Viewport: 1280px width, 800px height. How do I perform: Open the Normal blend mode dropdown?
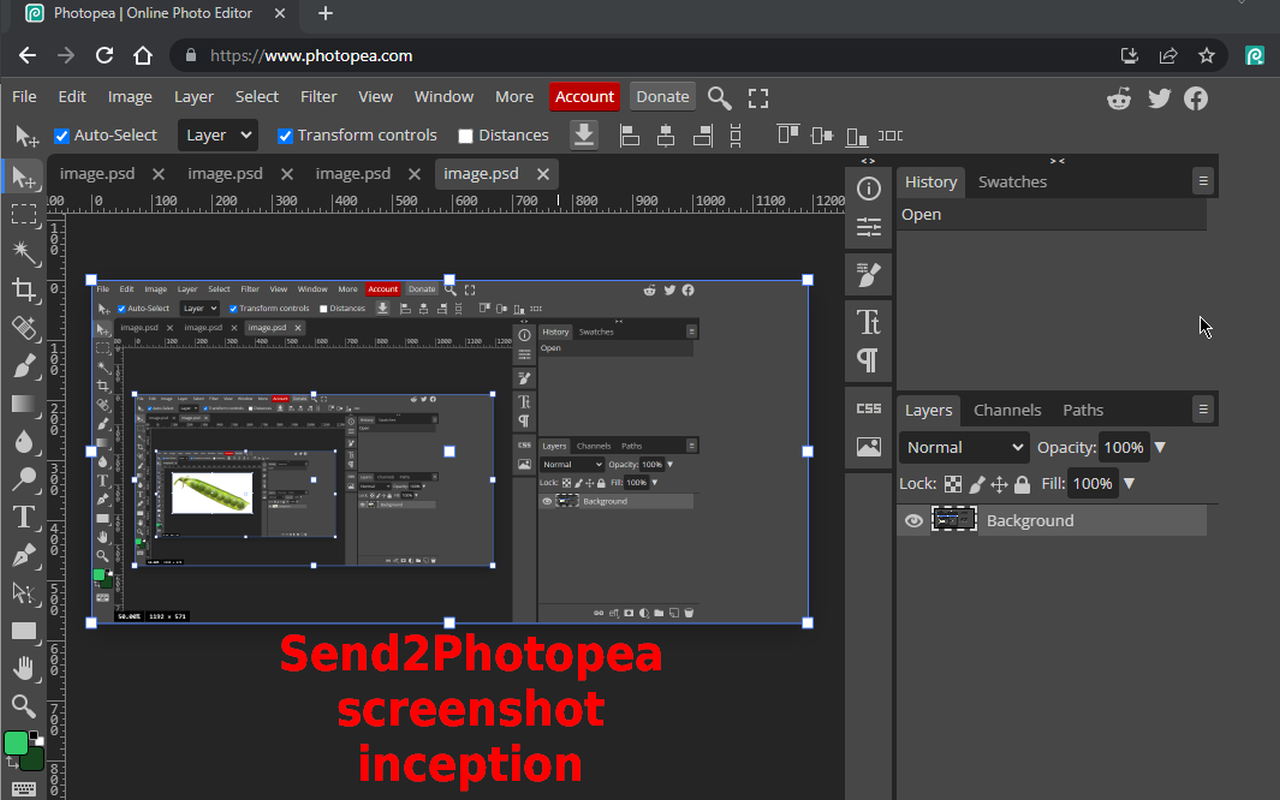tap(963, 447)
